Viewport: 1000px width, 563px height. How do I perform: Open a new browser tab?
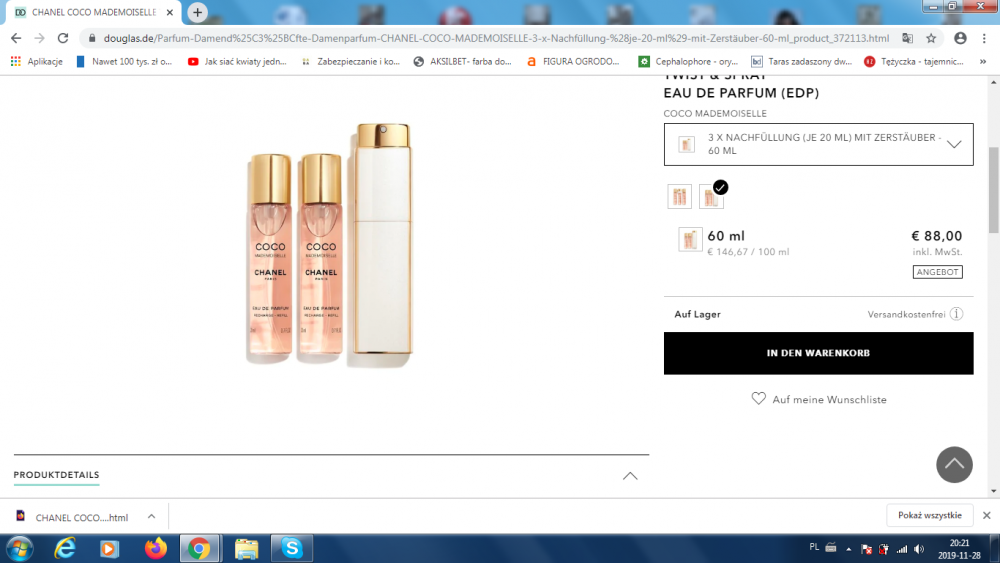pyautogui.click(x=198, y=12)
